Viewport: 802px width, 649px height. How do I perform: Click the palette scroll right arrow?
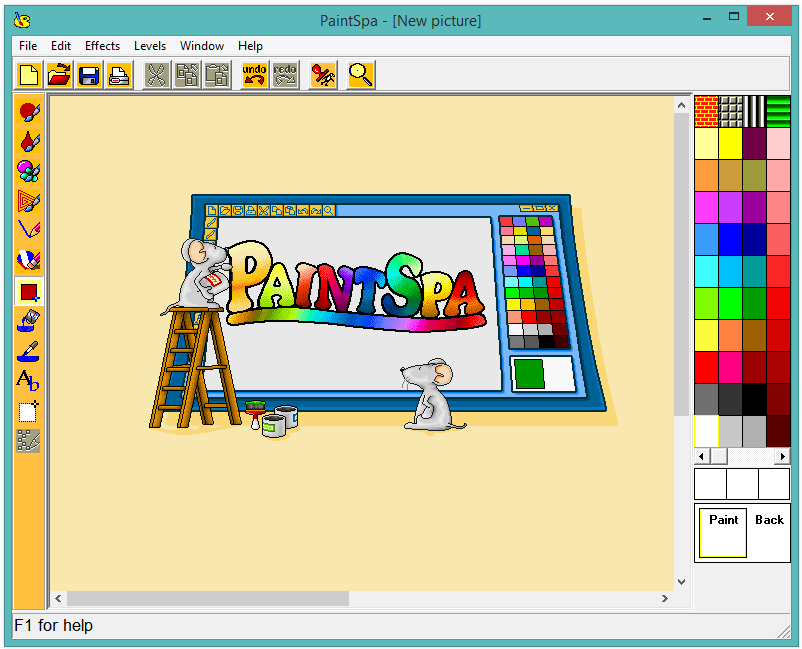782,456
